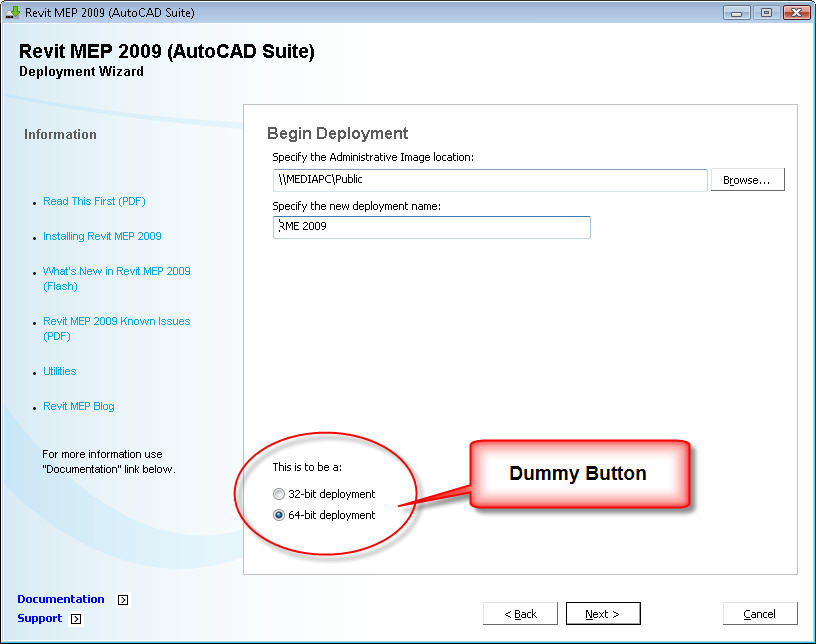
Task: Open Revit MEP 2009 Known Issues (PDF)
Action: (117, 329)
